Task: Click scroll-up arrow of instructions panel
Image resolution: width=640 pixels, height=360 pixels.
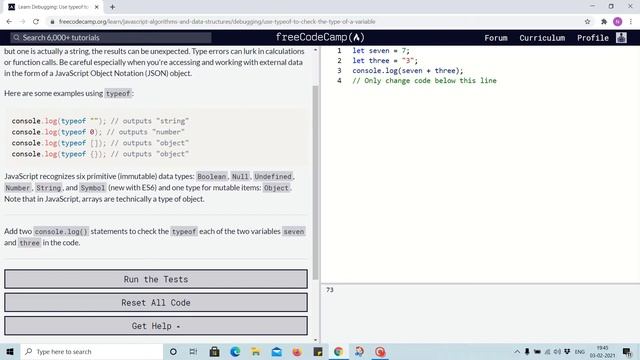Action: click(315, 50)
